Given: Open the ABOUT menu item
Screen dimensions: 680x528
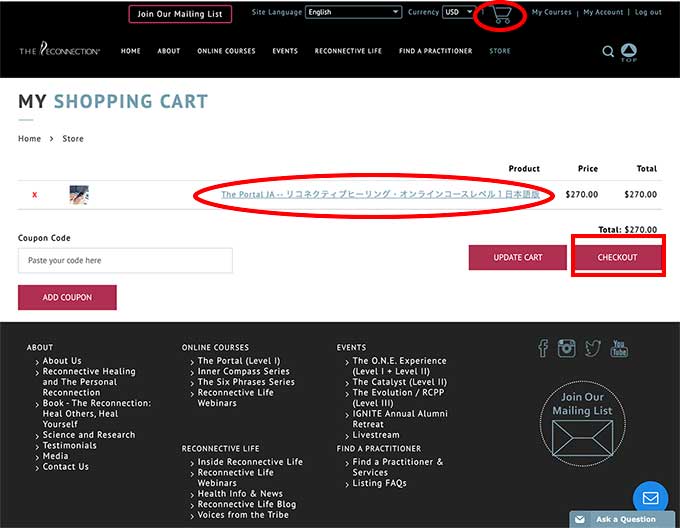Looking at the screenshot, I should (169, 51).
